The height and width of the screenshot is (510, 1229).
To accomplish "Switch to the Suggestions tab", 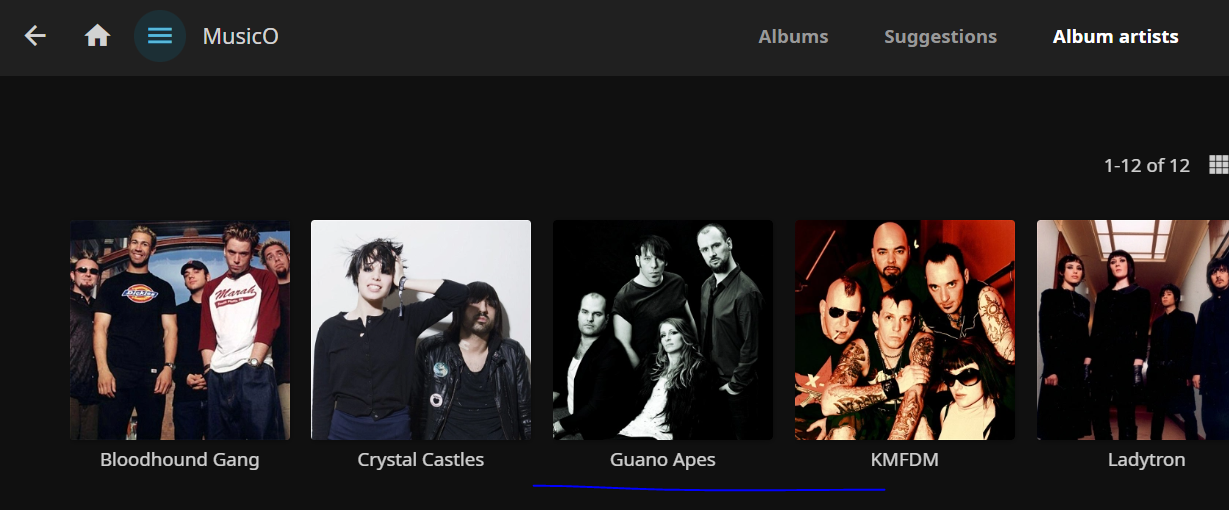I will pyautogui.click(x=940, y=37).
